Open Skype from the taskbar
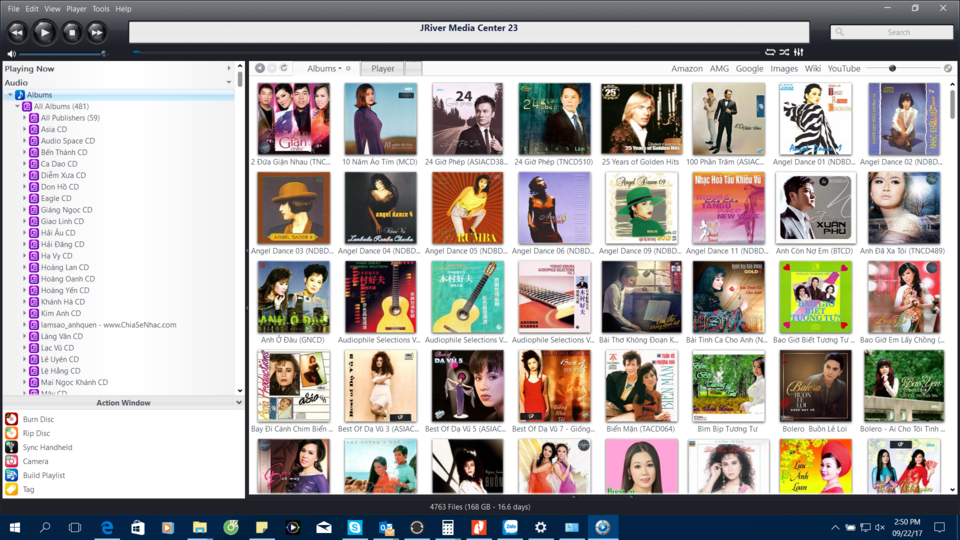The width and height of the screenshot is (960, 540). pos(354,527)
